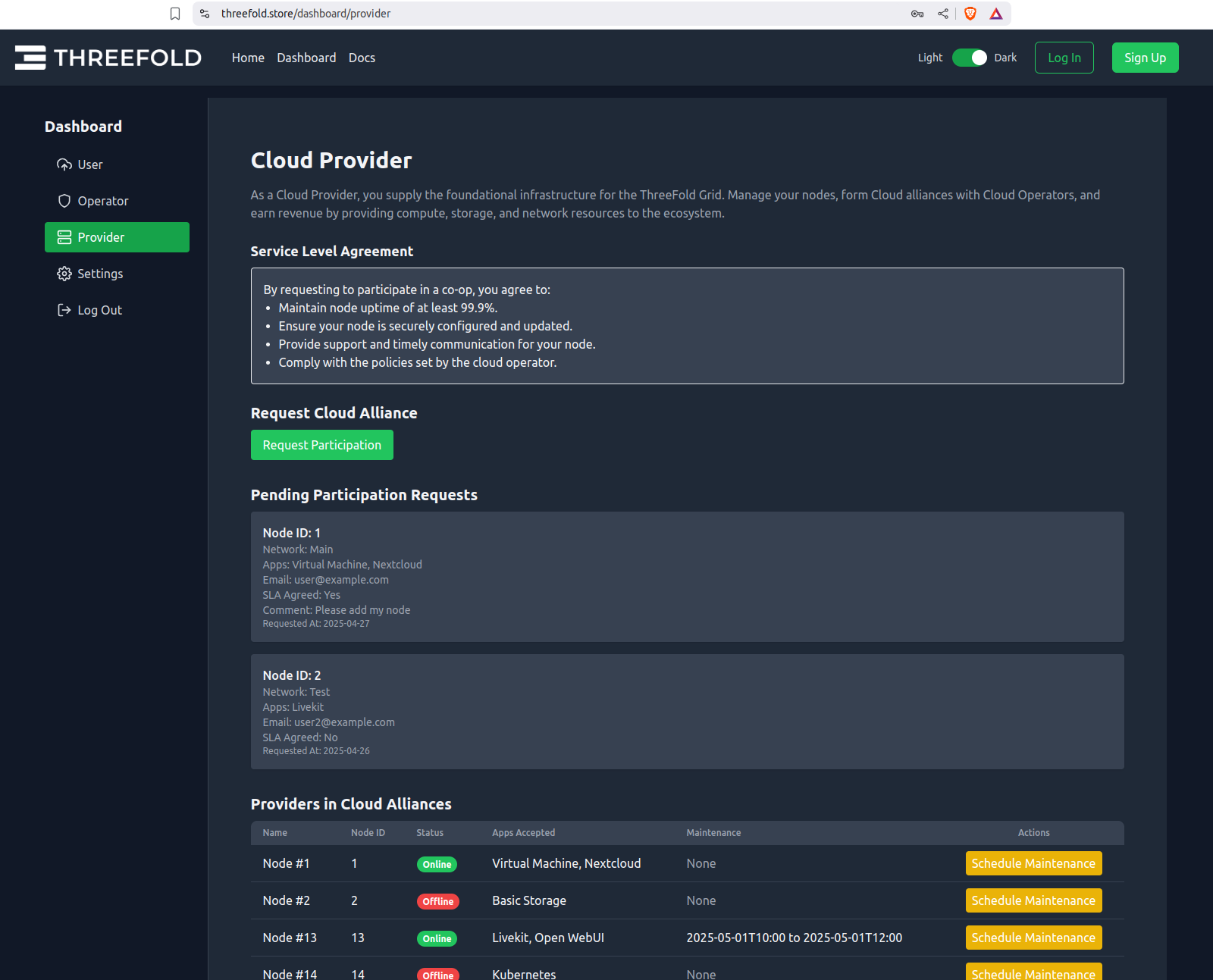Click the ThreeFold logo icon
The image size is (1213, 980).
tap(30, 58)
